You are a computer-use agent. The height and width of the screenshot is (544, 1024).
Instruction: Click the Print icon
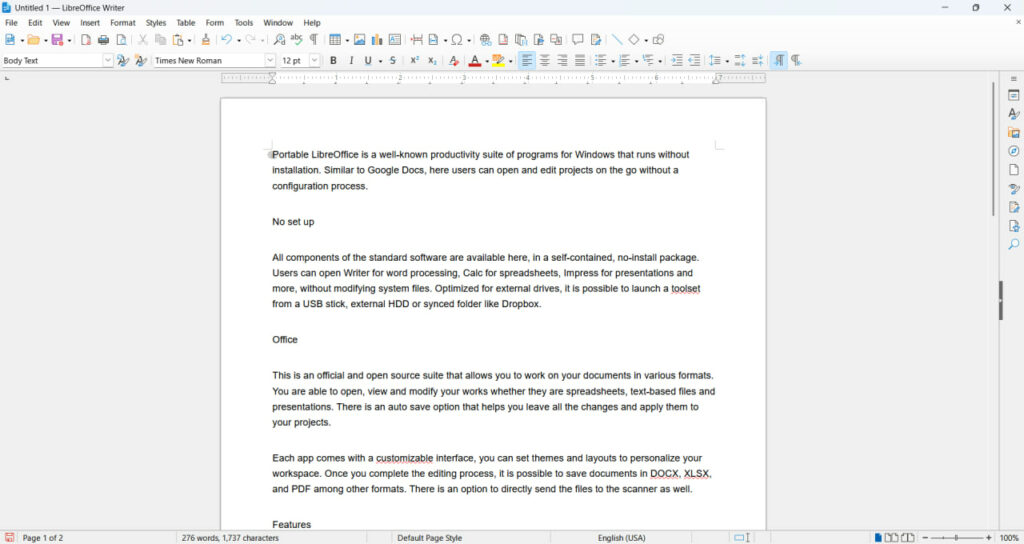point(103,40)
